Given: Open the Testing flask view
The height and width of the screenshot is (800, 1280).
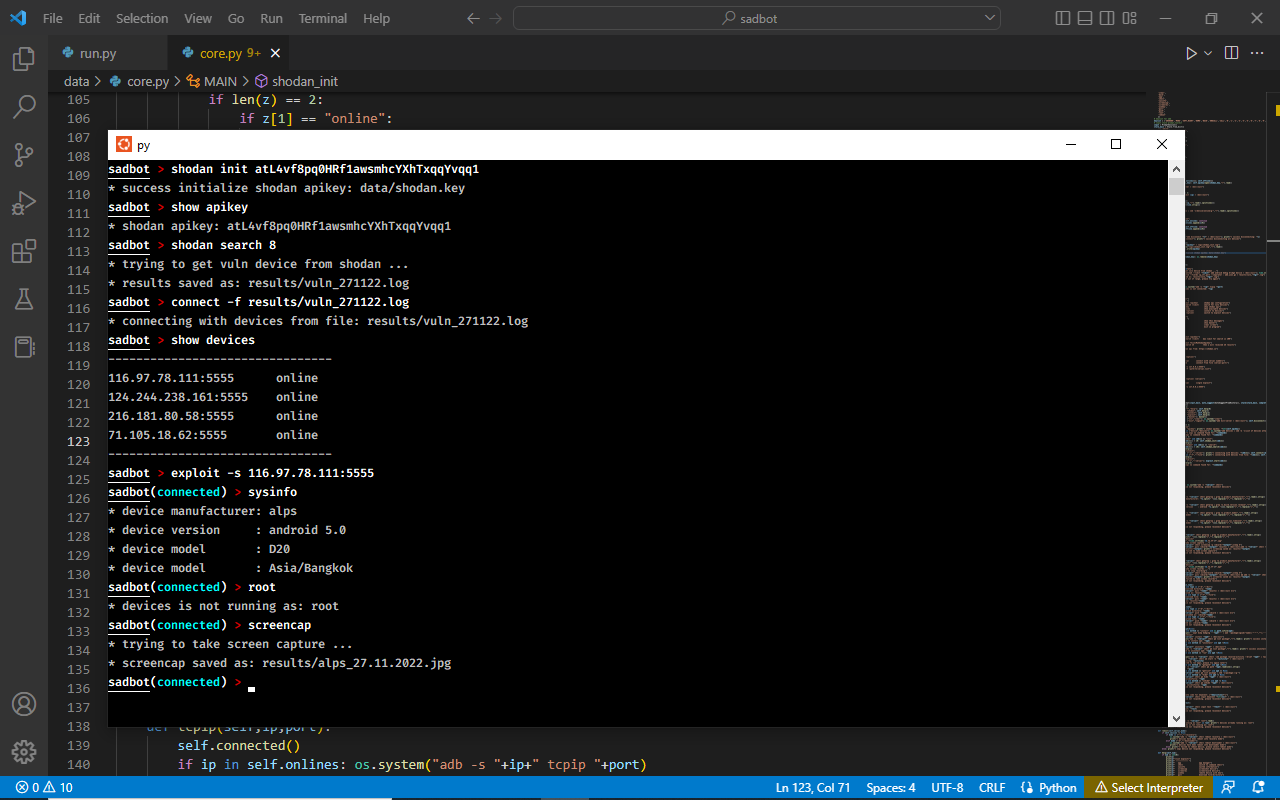Looking at the screenshot, I should (x=24, y=298).
